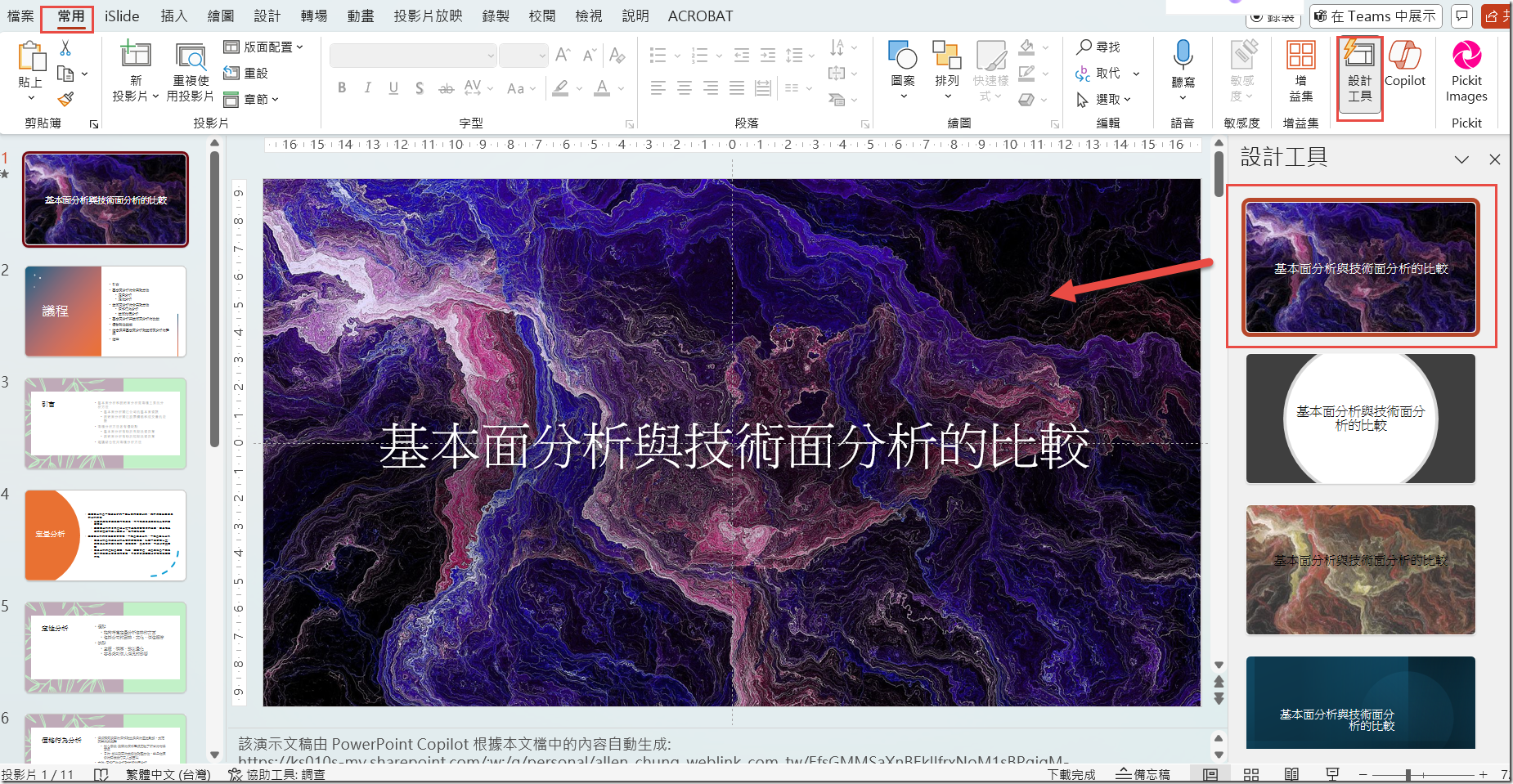Open the Transitions (轉場) tab

coord(313,16)
